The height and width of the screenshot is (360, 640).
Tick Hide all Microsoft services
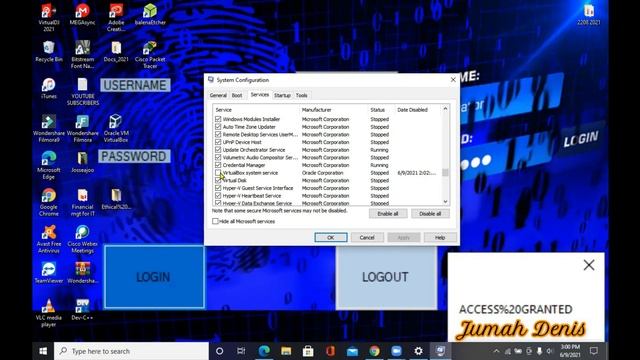pyautogui.click(x=215, y=221)
